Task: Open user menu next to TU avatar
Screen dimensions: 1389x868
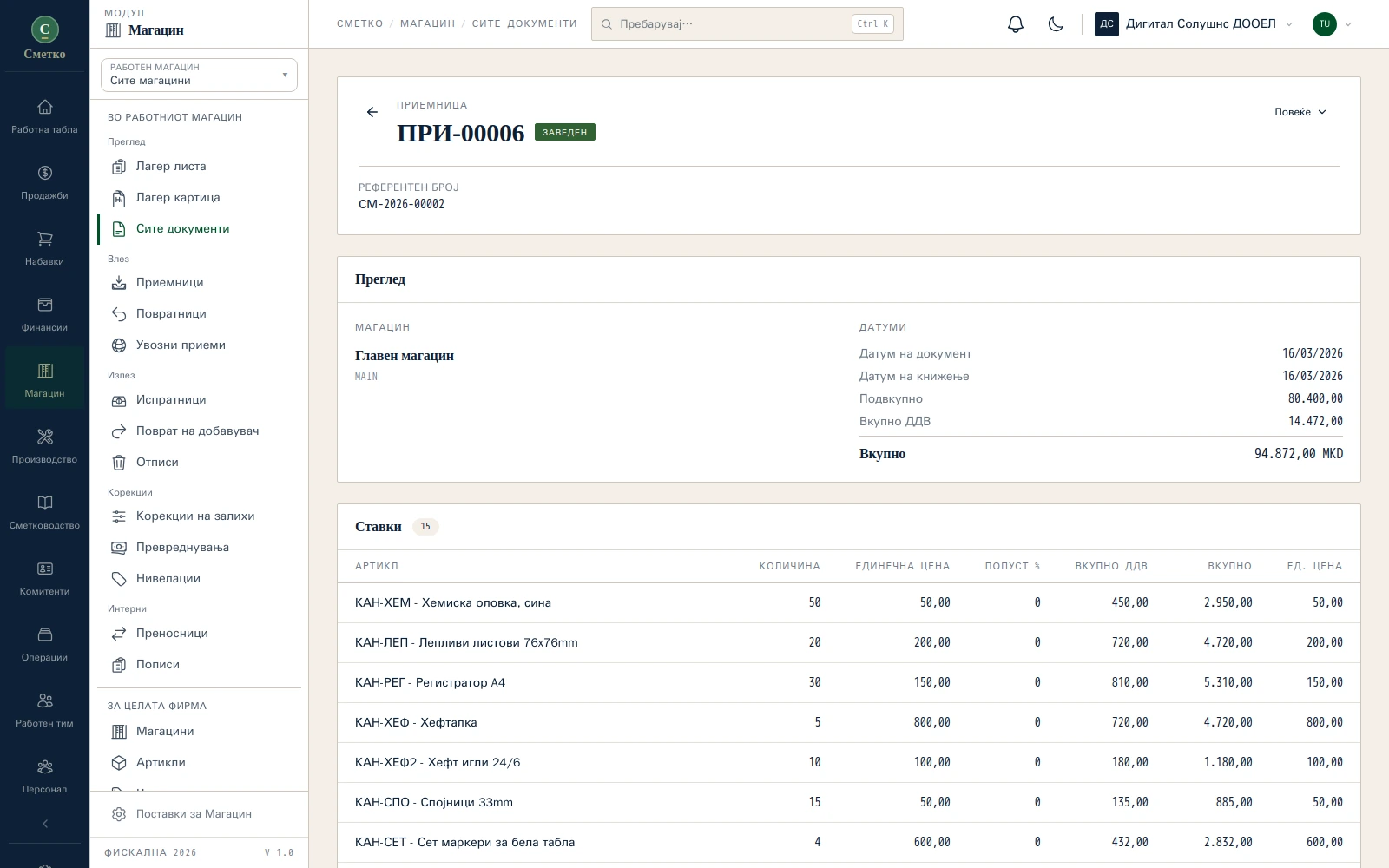Action: 1333,24
